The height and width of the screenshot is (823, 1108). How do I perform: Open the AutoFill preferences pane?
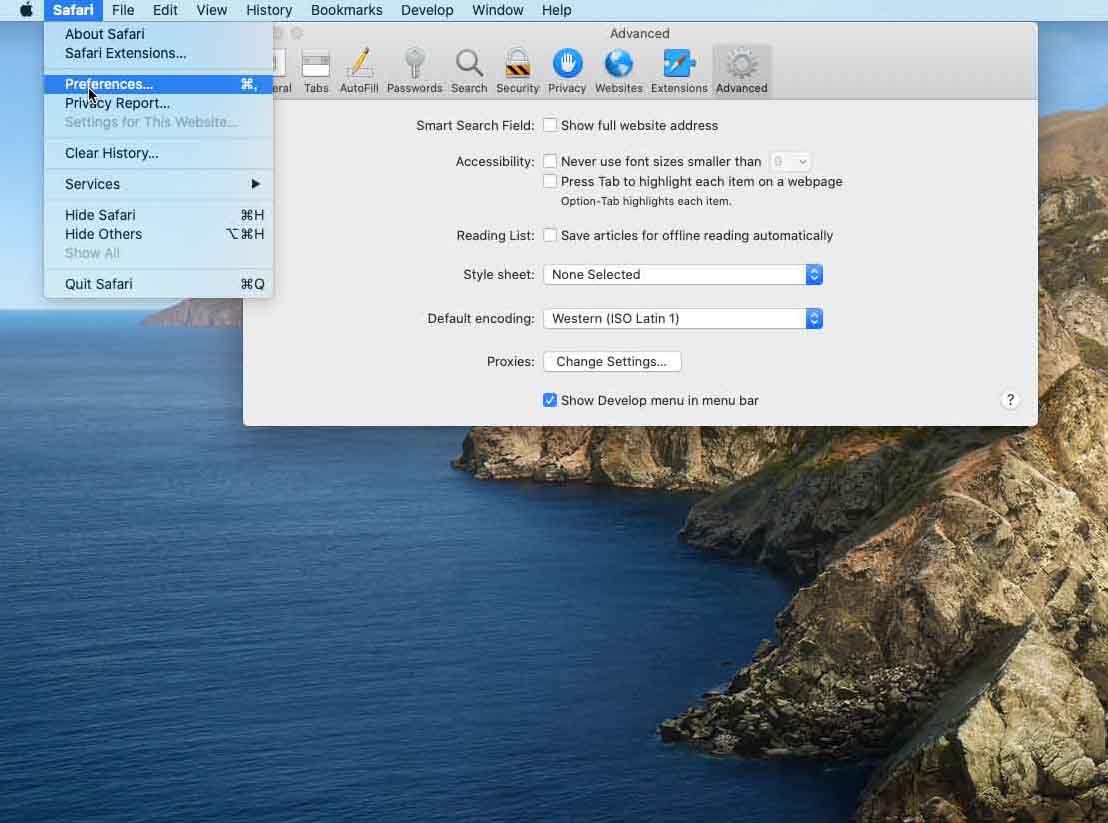coord(359,71)
